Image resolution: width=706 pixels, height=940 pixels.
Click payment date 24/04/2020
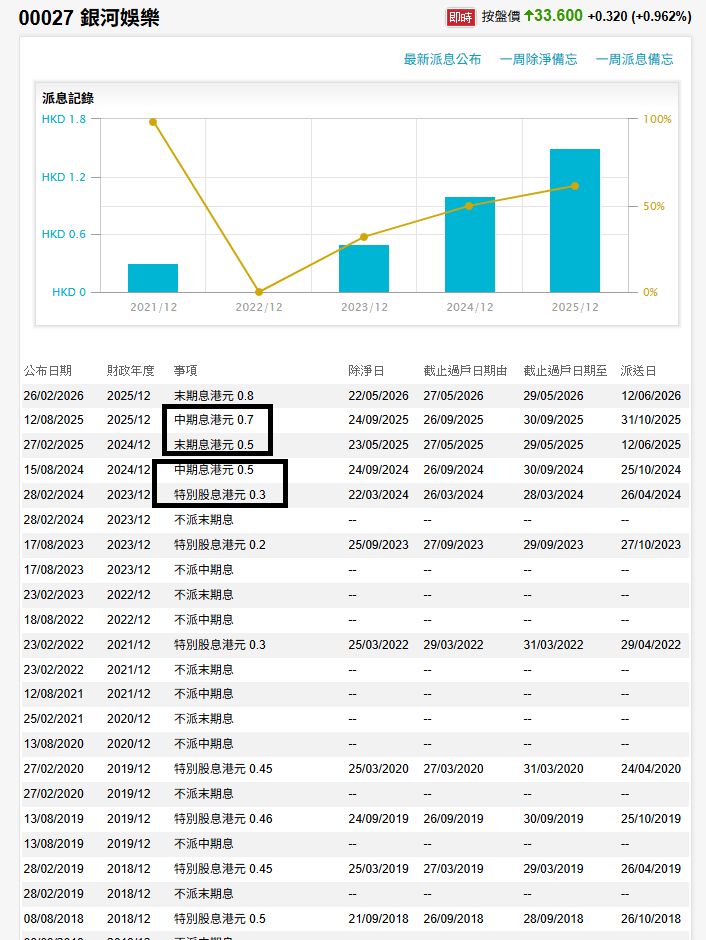[651, 769]
